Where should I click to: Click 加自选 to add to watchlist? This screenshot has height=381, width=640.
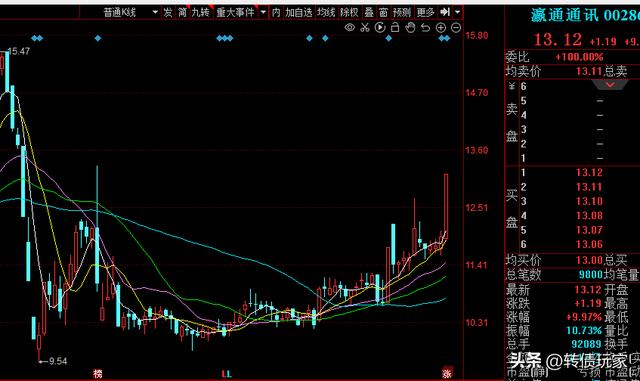pyautogui.click(x=299, y=13)
